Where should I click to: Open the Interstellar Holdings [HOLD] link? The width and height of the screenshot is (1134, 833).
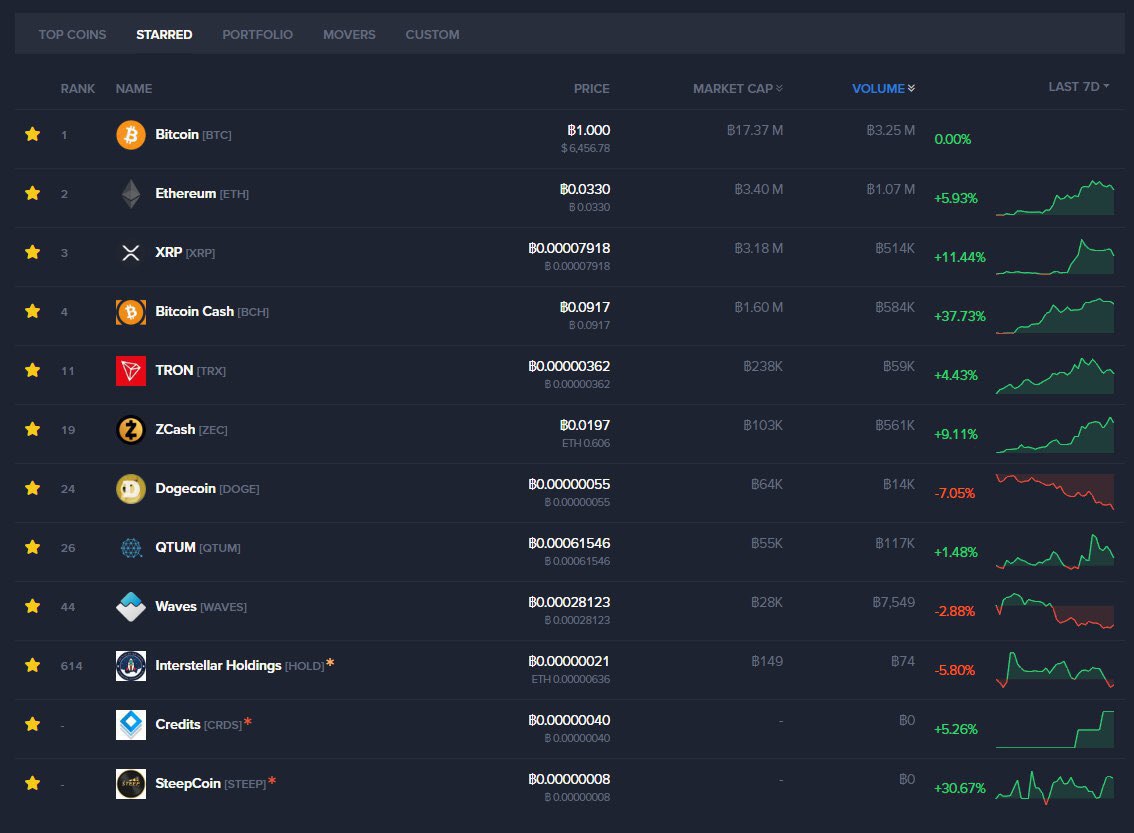(x=239, y=665)
